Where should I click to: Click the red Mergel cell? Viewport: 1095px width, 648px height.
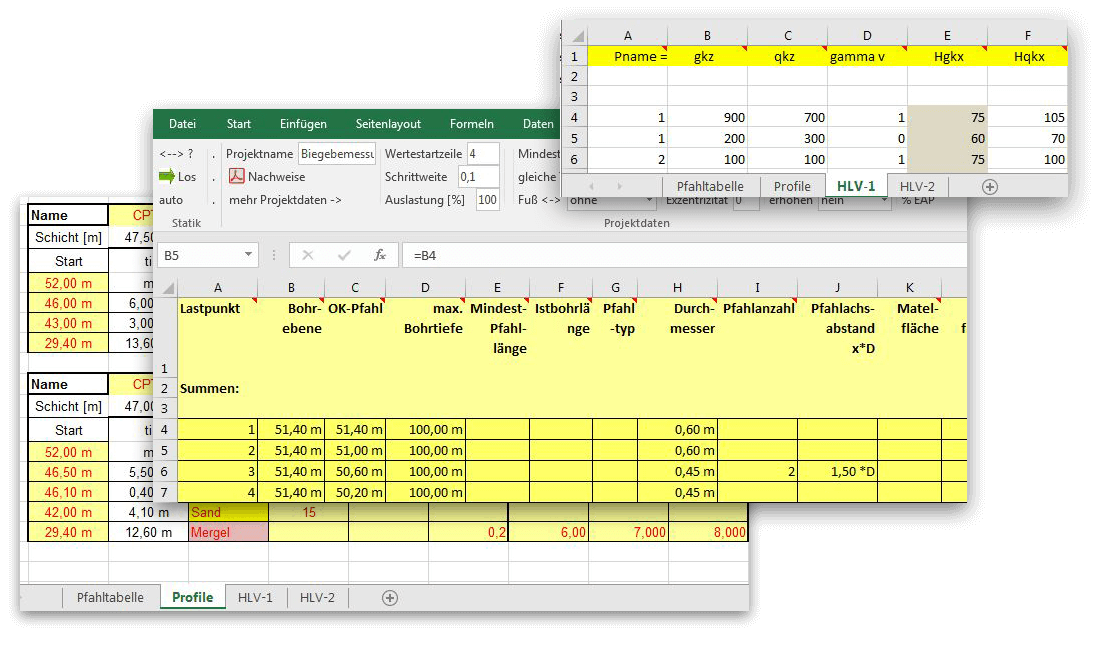(228, 532)
